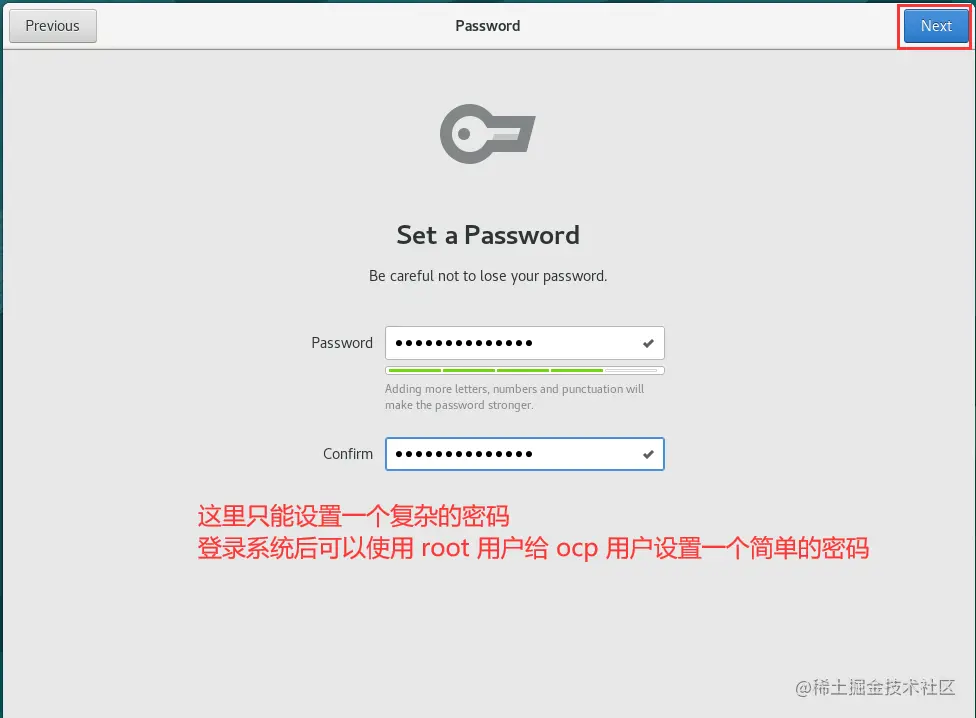Click the 'Be careful not to lose' text
Image resolution: width=976 pixels, height=718 pixels.
(487, 276)
